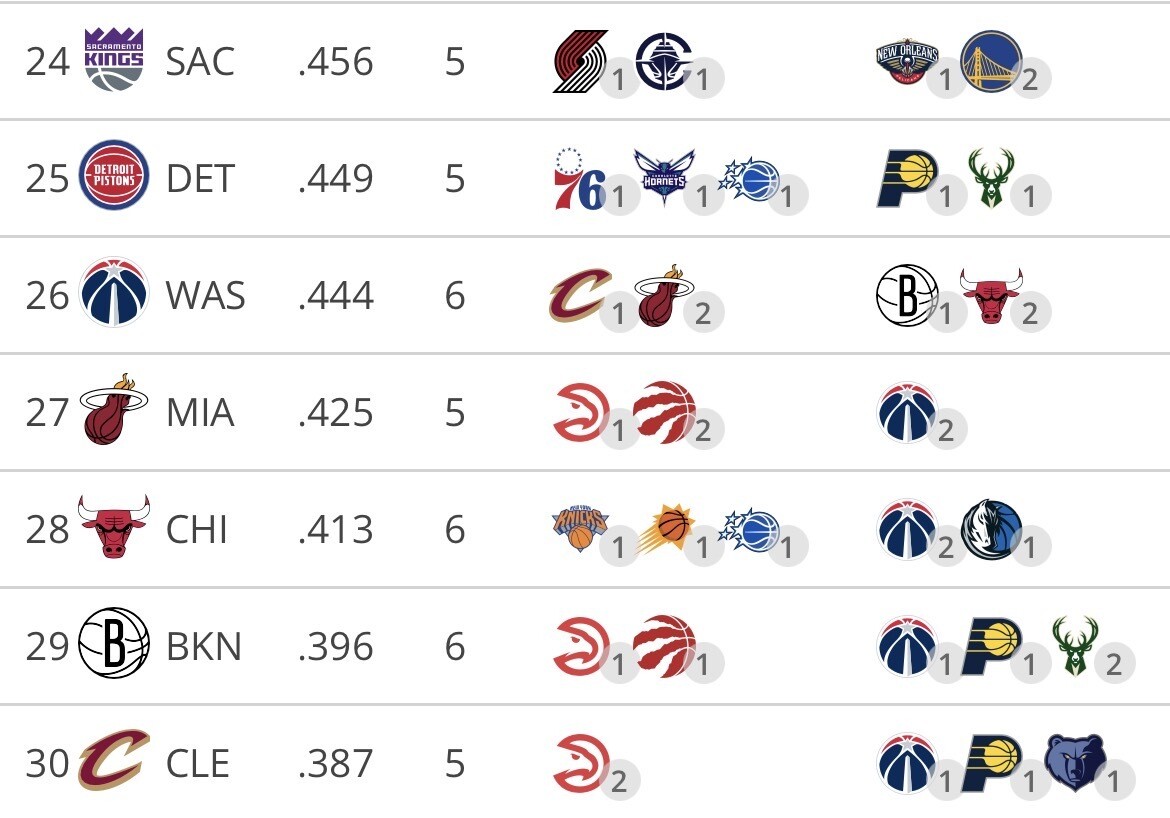
Task: Open the CLE team name link
Action: [198, 763]
